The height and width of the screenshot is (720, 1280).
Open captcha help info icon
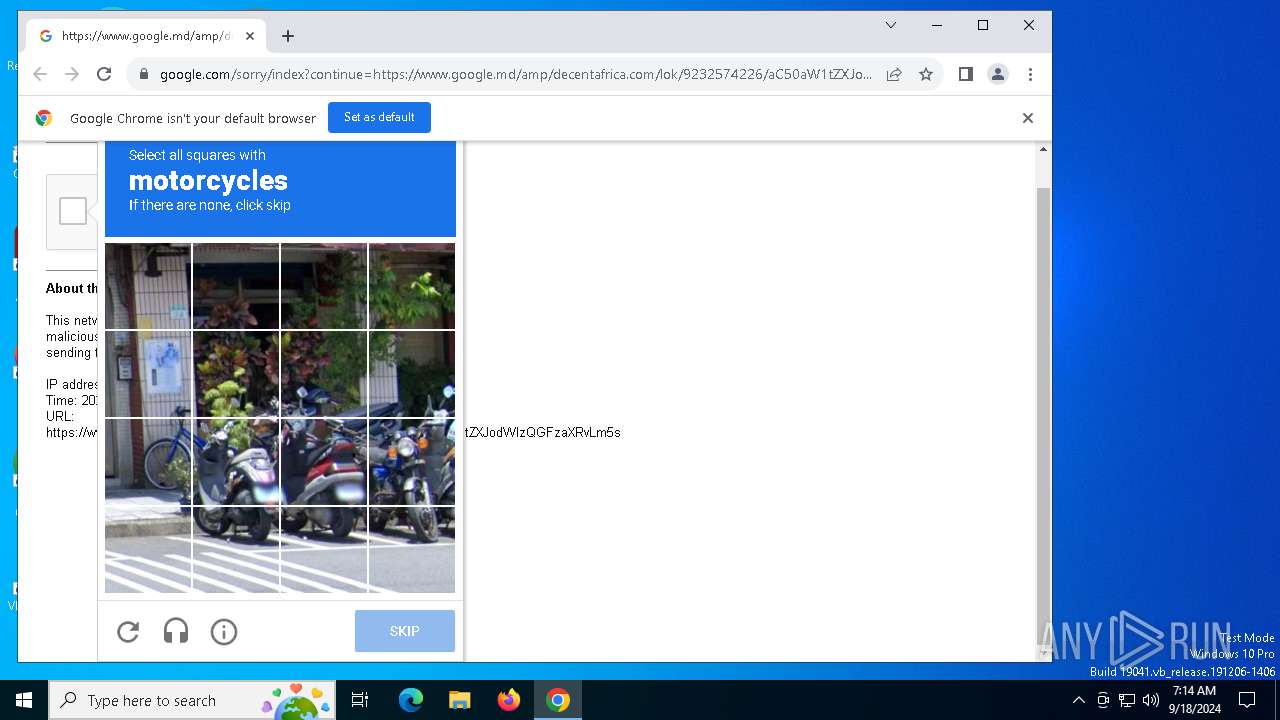224,631
